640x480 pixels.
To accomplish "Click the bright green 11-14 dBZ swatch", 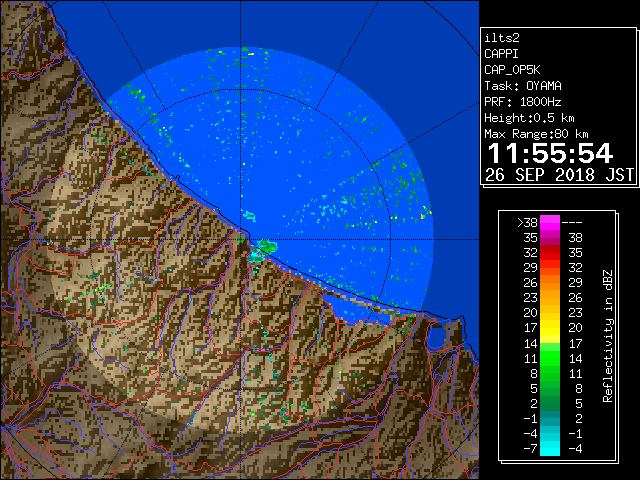I will coord(550,358).
